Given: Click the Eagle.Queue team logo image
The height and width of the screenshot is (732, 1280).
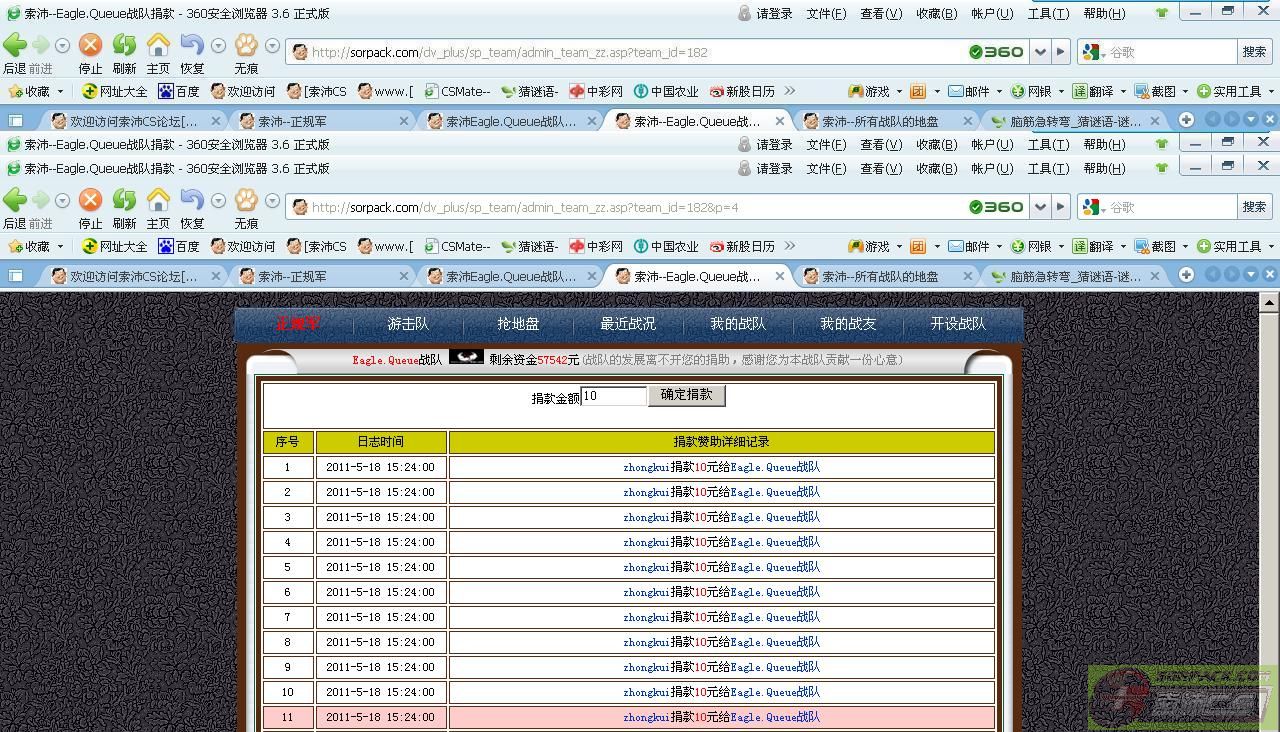Looking at the screenshot, I should tap(466, 357).
